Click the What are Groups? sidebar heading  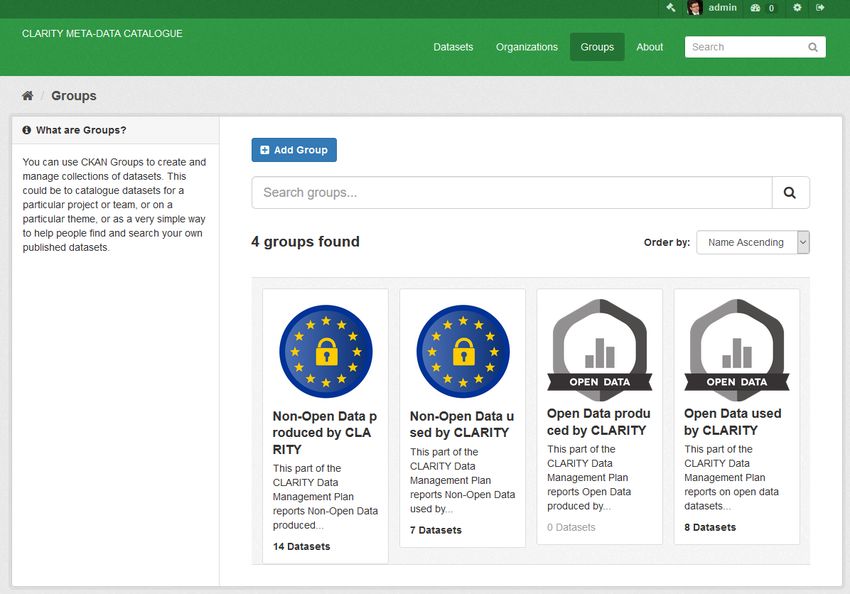(x=81, y=130)
